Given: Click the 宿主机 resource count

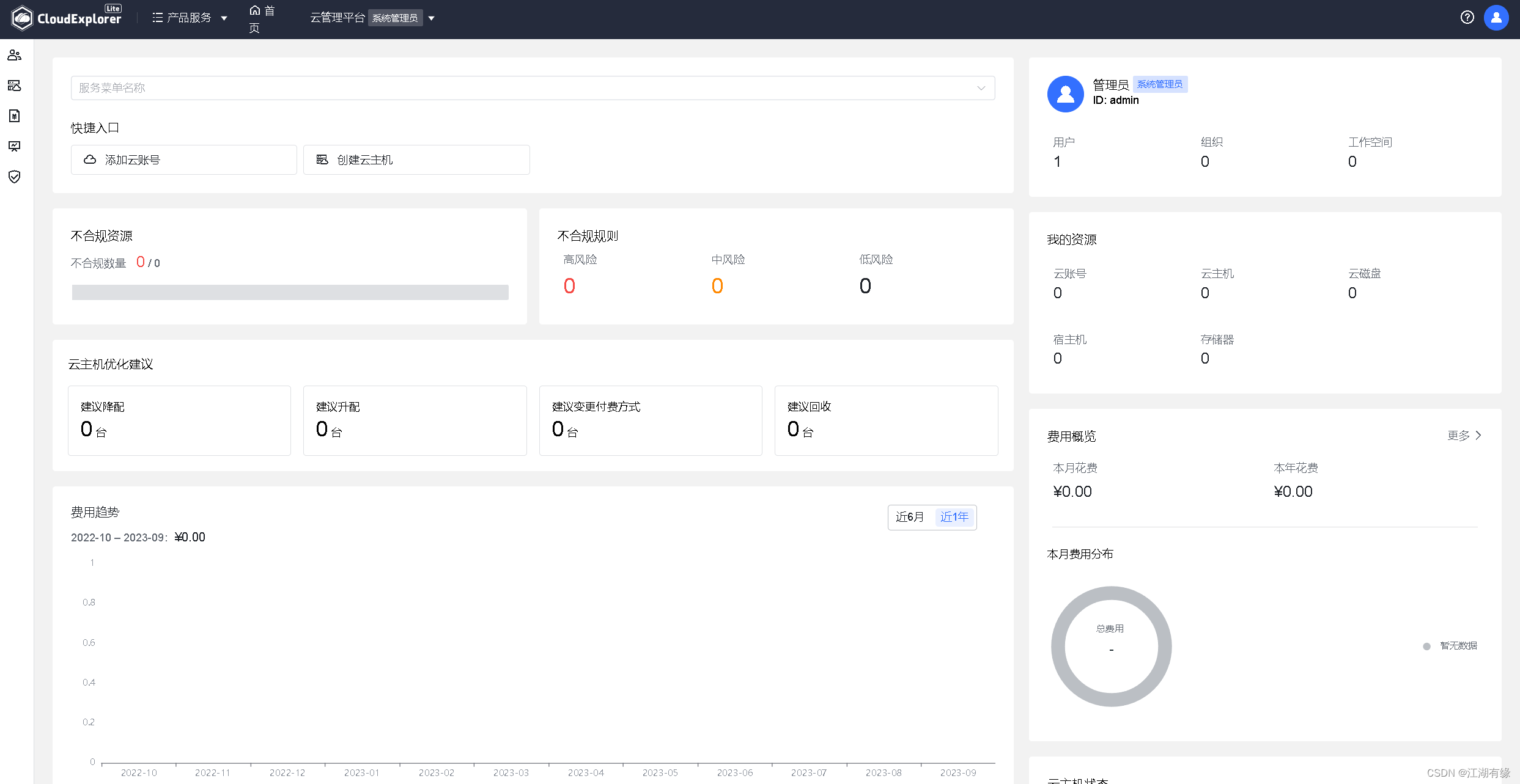Looking at the screenshot, I should click(1058, 359).
